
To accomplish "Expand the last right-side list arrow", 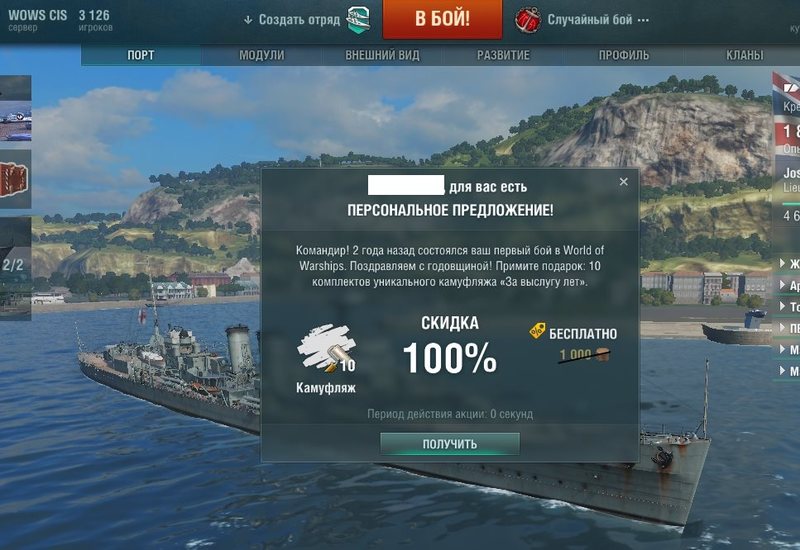I will click(x=783, y=370).
